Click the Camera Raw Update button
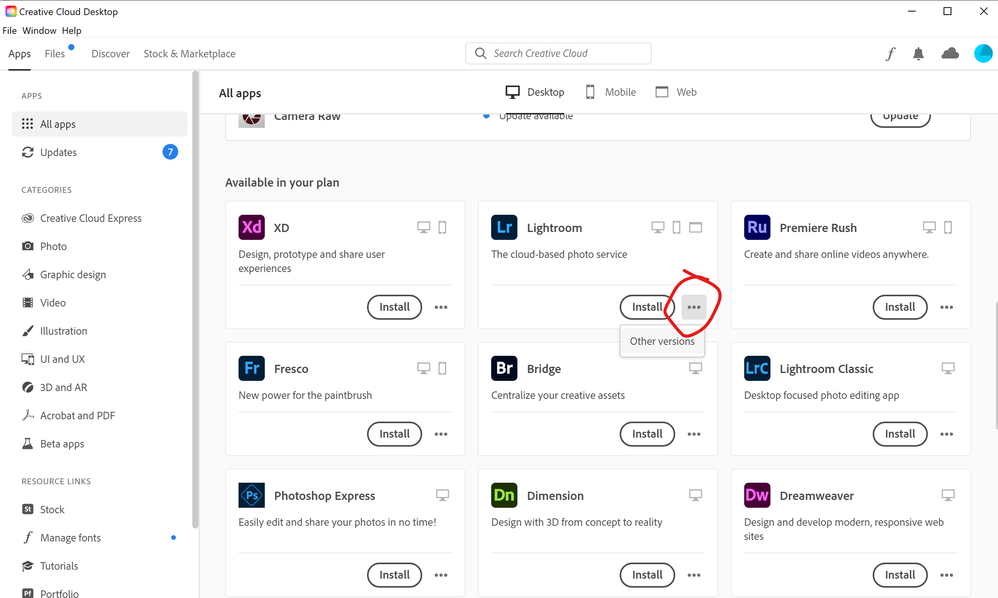The width and height of the screenshot is (998, 598). tap(900, 118)
